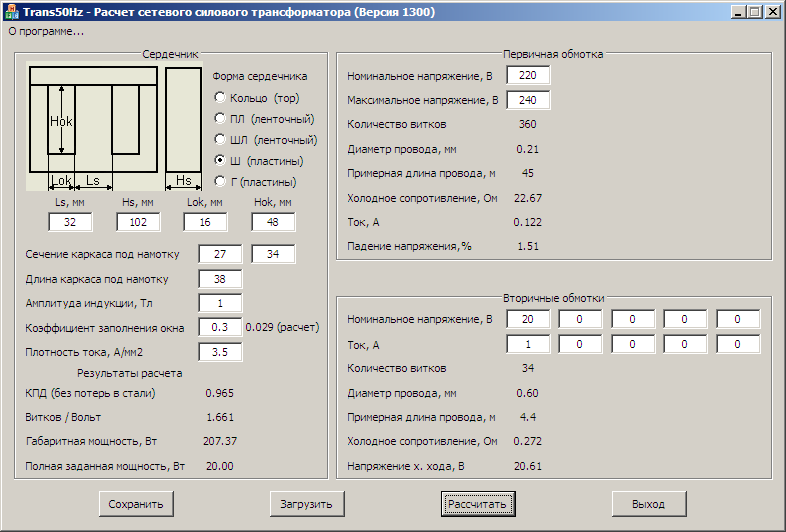The image size is (786, 532).
Task: Click the «0.029 (расчет)» value
Action: tap(282, 327)
